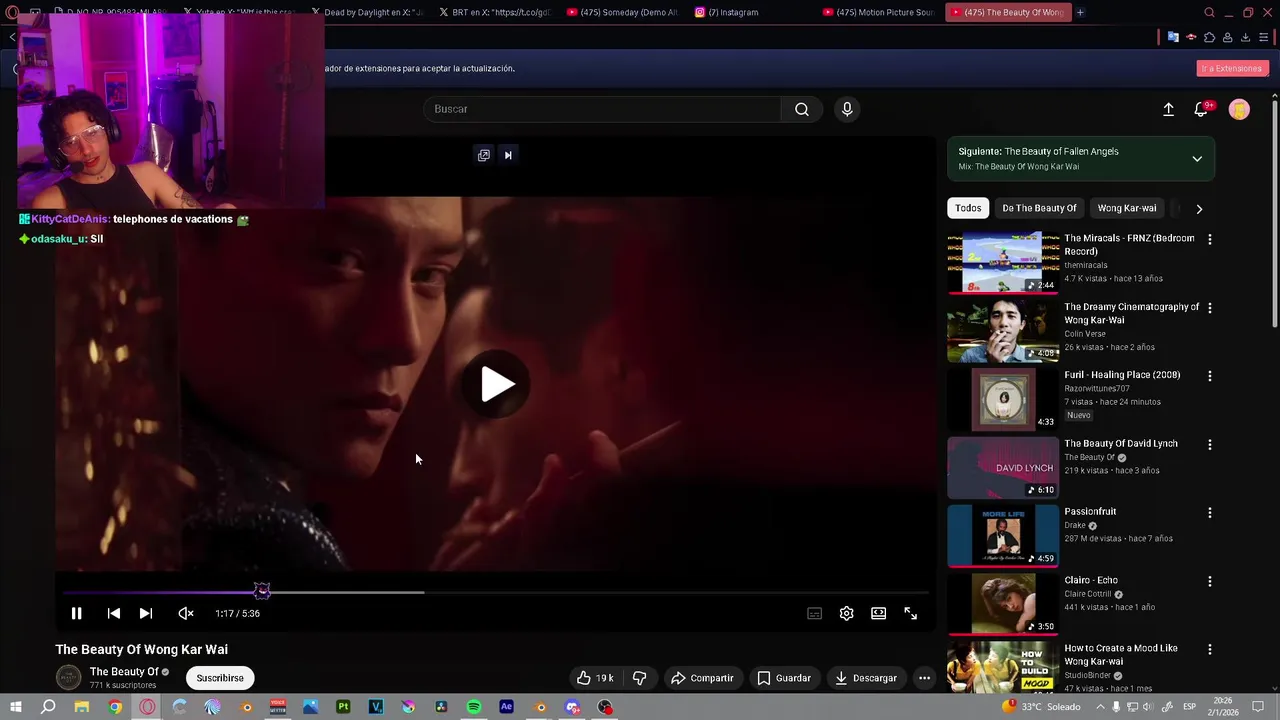The image size is (1280, 720).
Task: Open the browser main menu icon
Action: tap(1264, 37)
